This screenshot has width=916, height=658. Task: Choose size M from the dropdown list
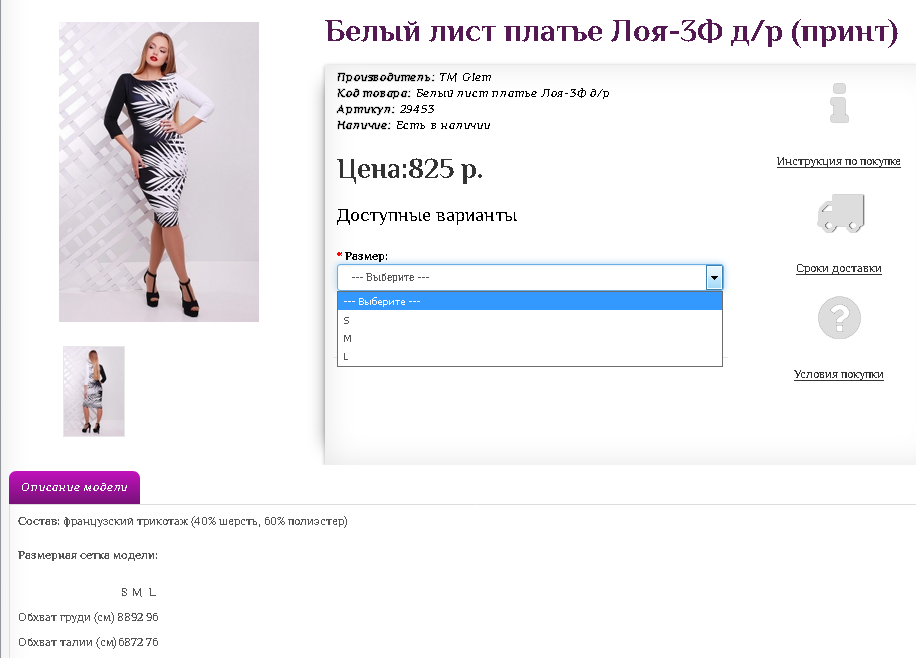pos(530,338)
